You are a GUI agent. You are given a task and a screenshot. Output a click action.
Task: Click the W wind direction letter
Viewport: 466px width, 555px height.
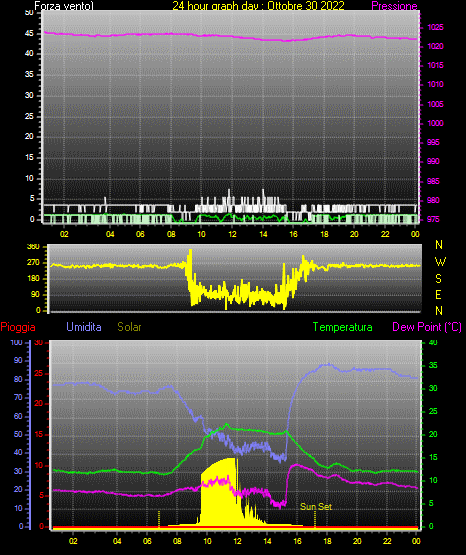(440, 262)
